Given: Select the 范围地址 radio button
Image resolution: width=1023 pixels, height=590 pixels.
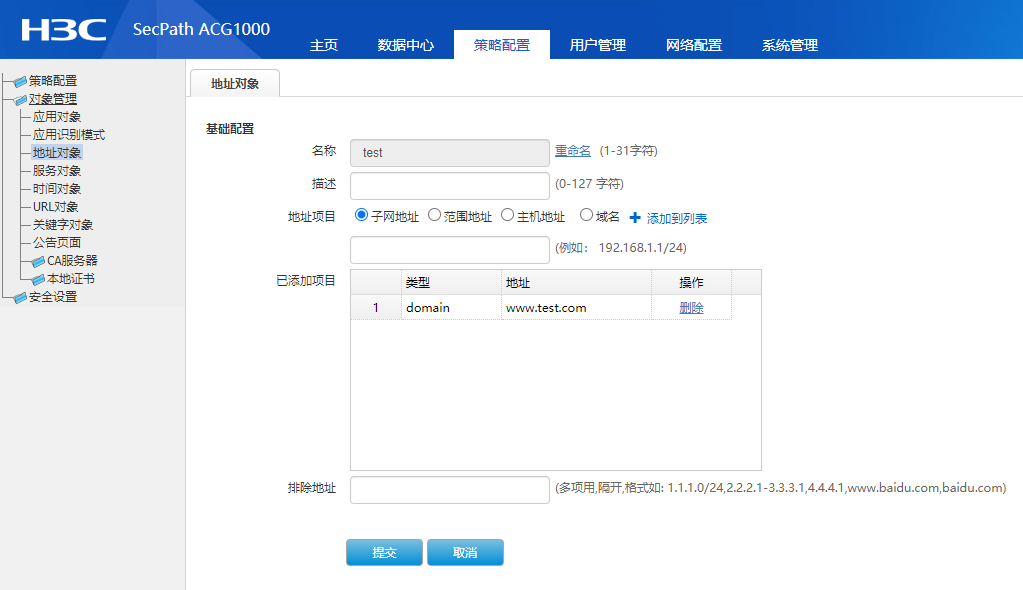Looking at the screenshot, I should 434,215.
